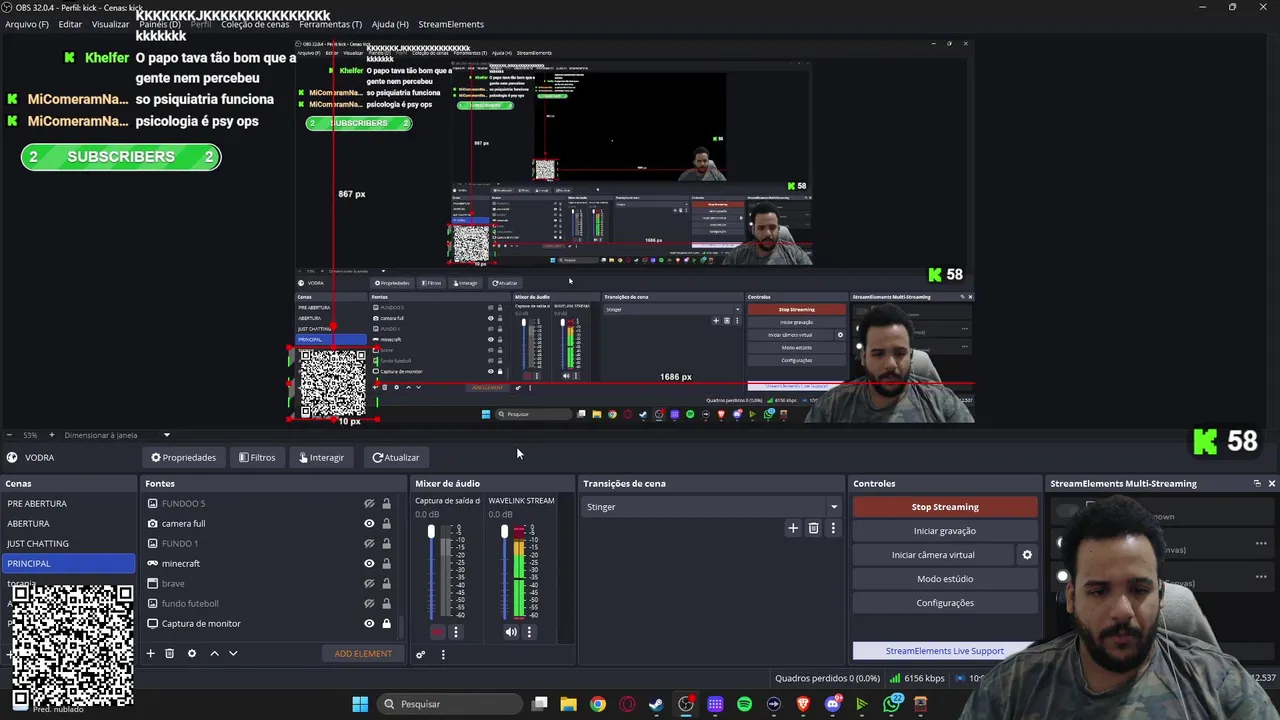
Task: Click the Opera GX taskbar icon
Action: pos(627,704)
